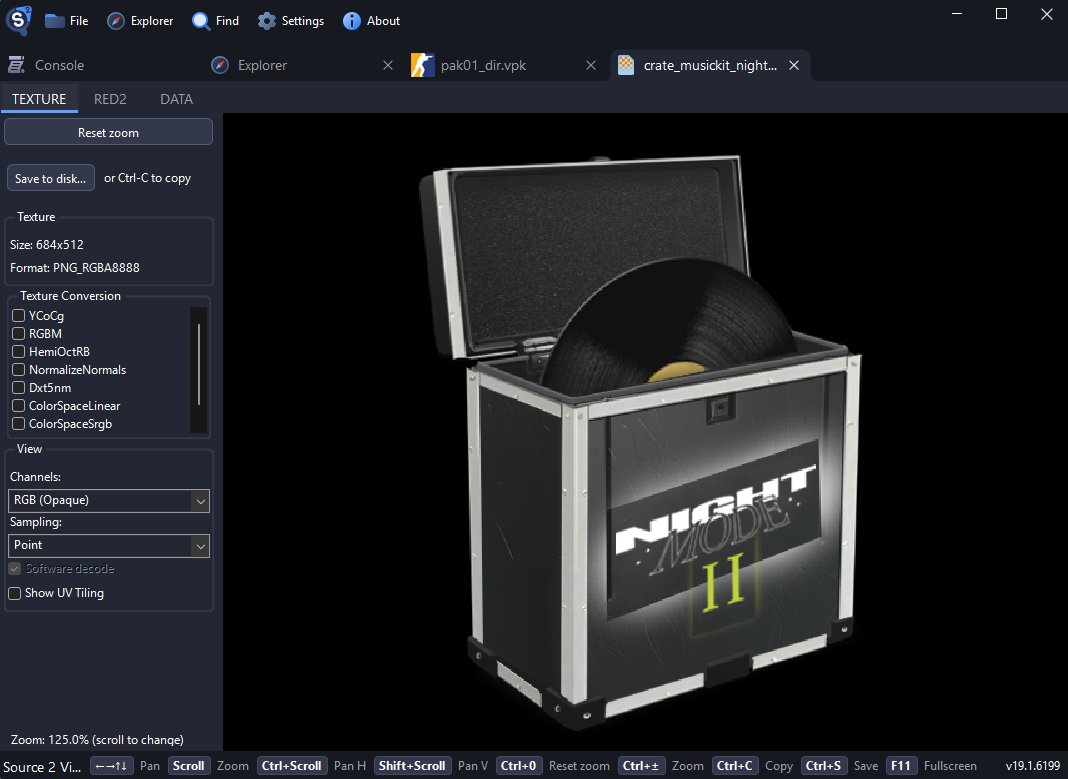
Task: Enable the ColorSpaceSrgb checkbox
Action: (18, 424)
